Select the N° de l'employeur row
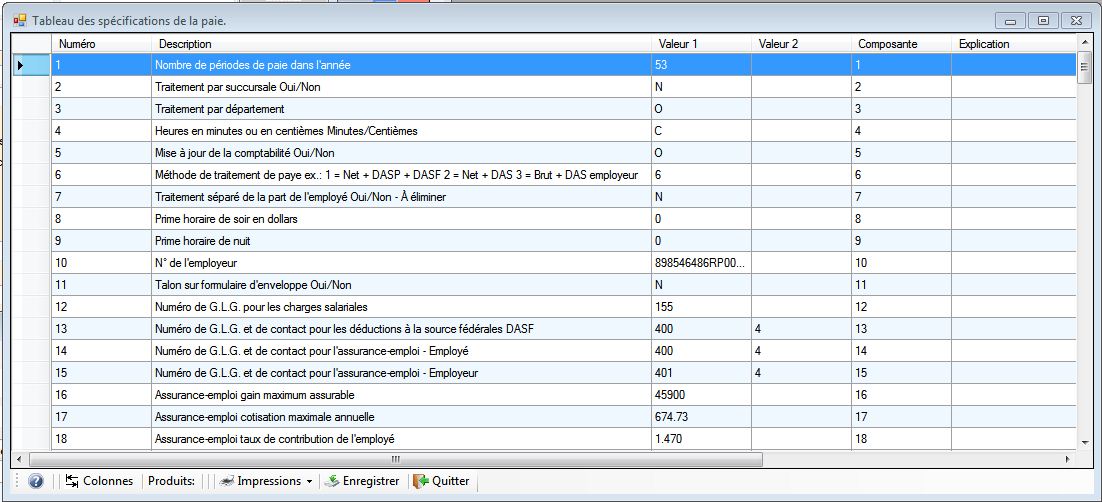Viewport: 1102px width, 502px height. pyautogui.click(x=400, y=263)
